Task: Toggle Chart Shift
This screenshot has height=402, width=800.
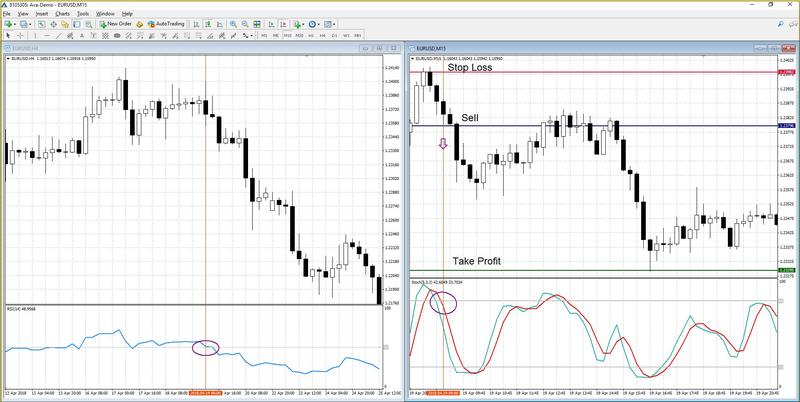Action: 283,24
